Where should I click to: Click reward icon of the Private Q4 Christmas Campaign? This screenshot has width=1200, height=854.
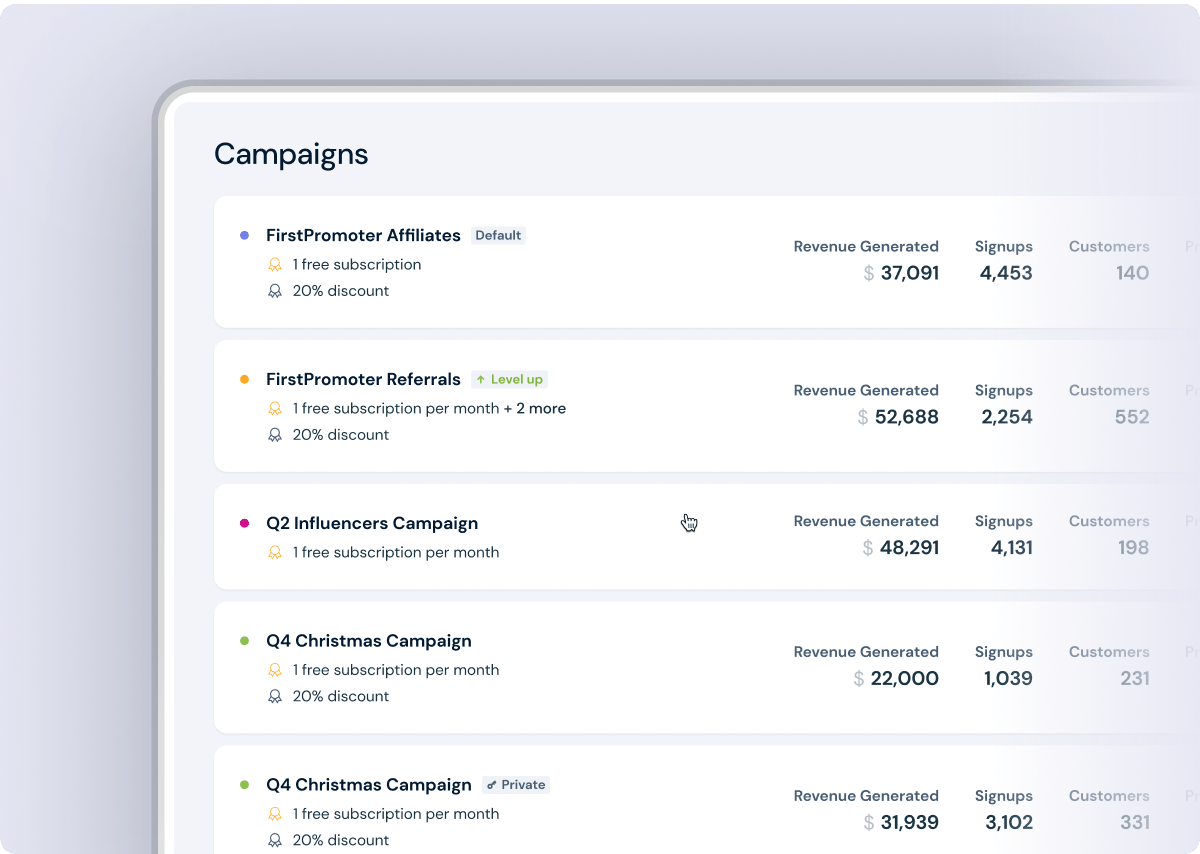pos(275,814)
